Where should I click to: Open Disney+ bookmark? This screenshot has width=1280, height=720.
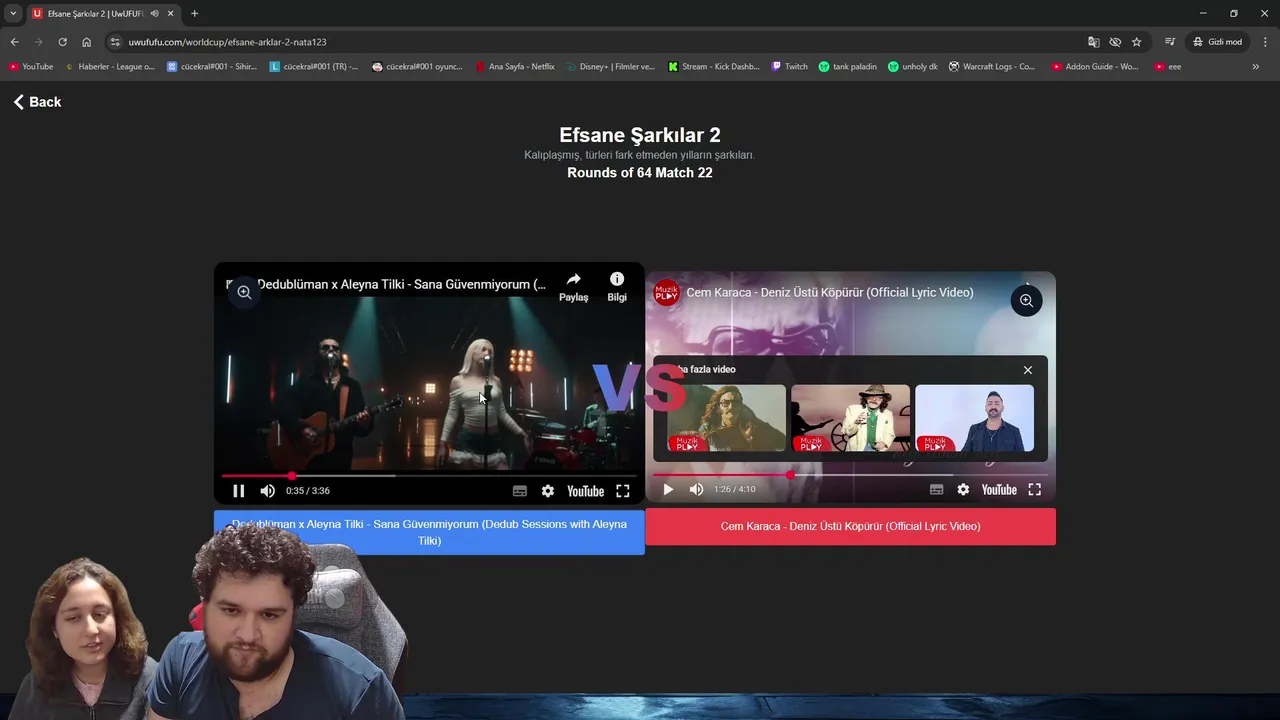[610, 67]
